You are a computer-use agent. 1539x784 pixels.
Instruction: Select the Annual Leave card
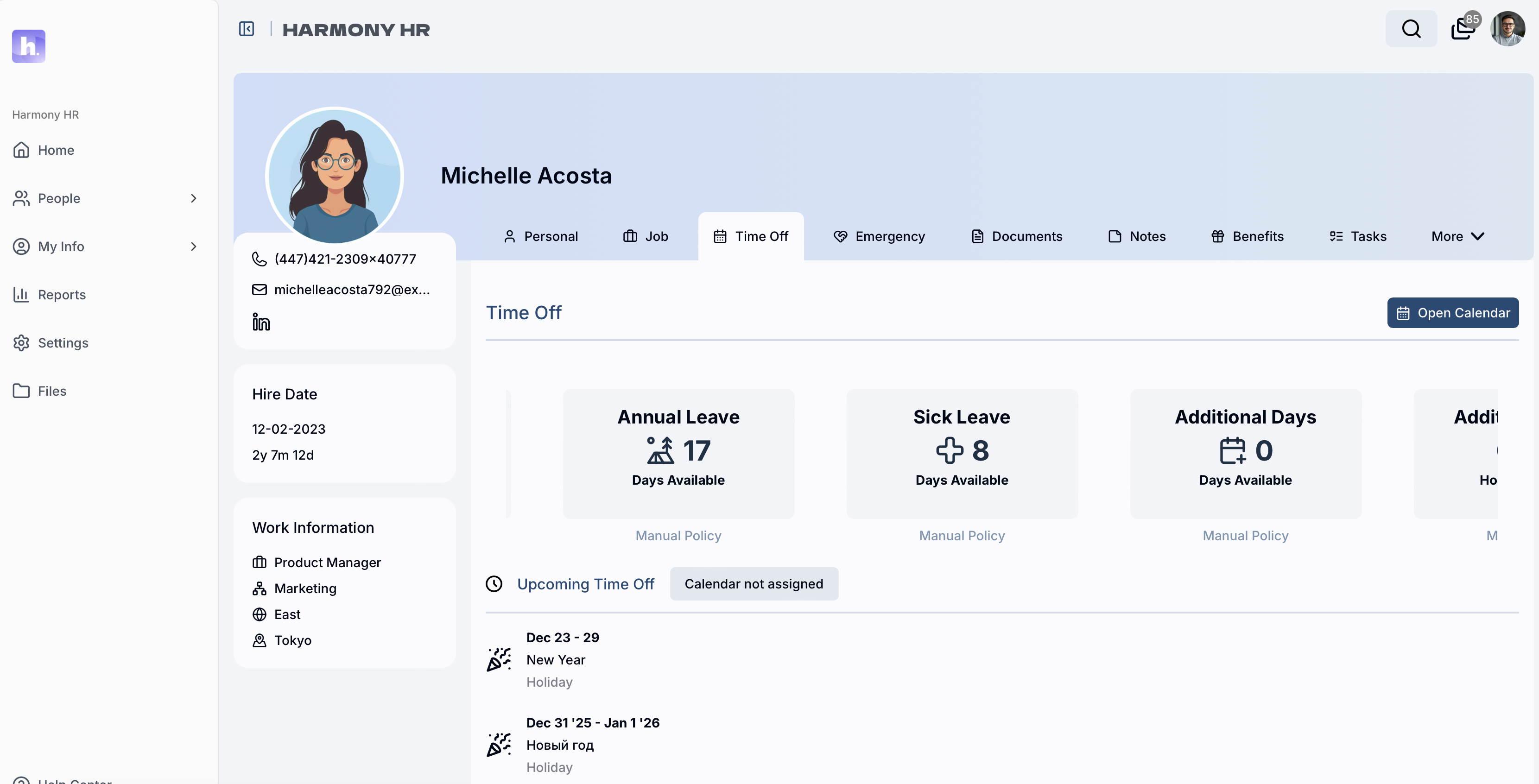[678, 454]
